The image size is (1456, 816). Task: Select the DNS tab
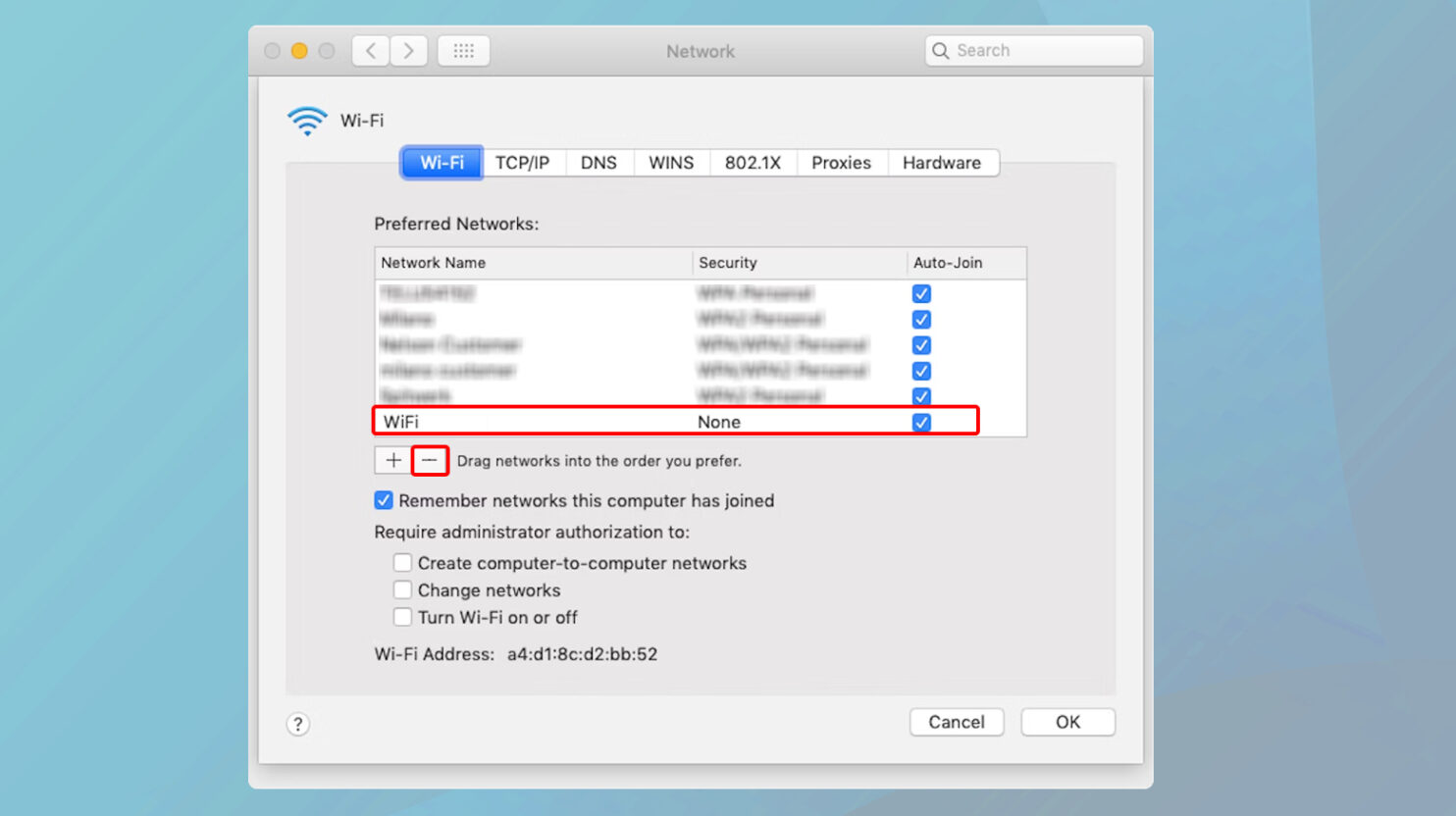598,162
